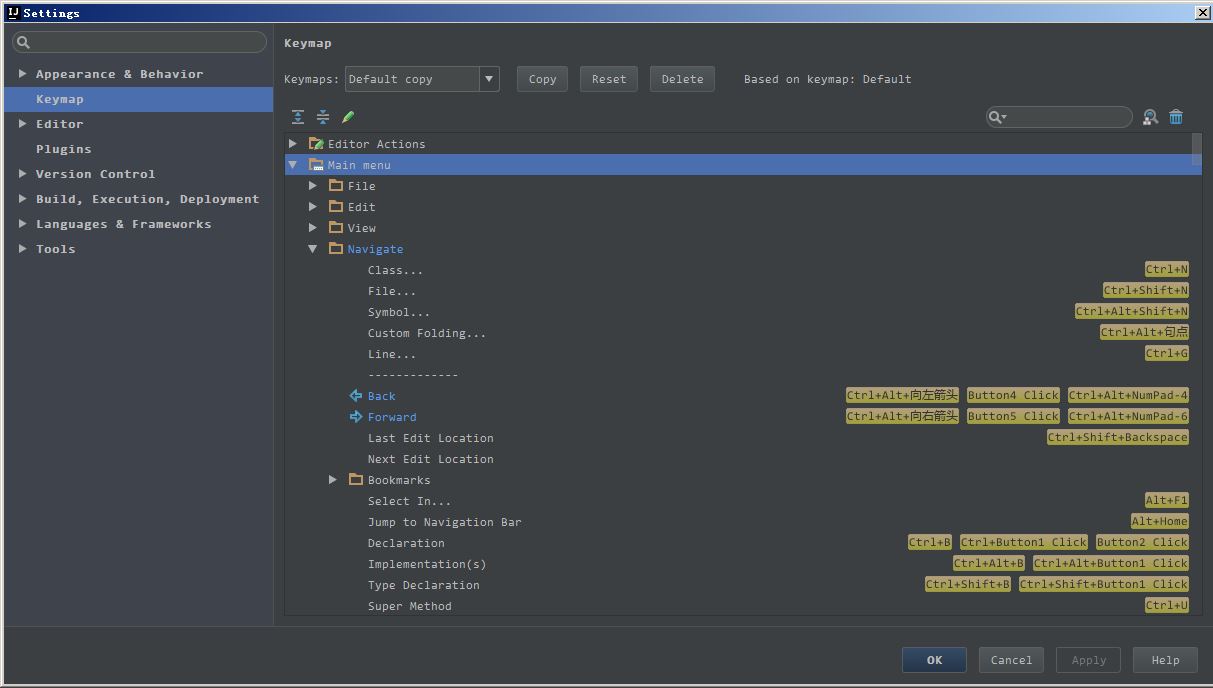Screen dimensions: 1213x688
Task: Click the green pencil edit shortcut icon
Action: [348, 117]
